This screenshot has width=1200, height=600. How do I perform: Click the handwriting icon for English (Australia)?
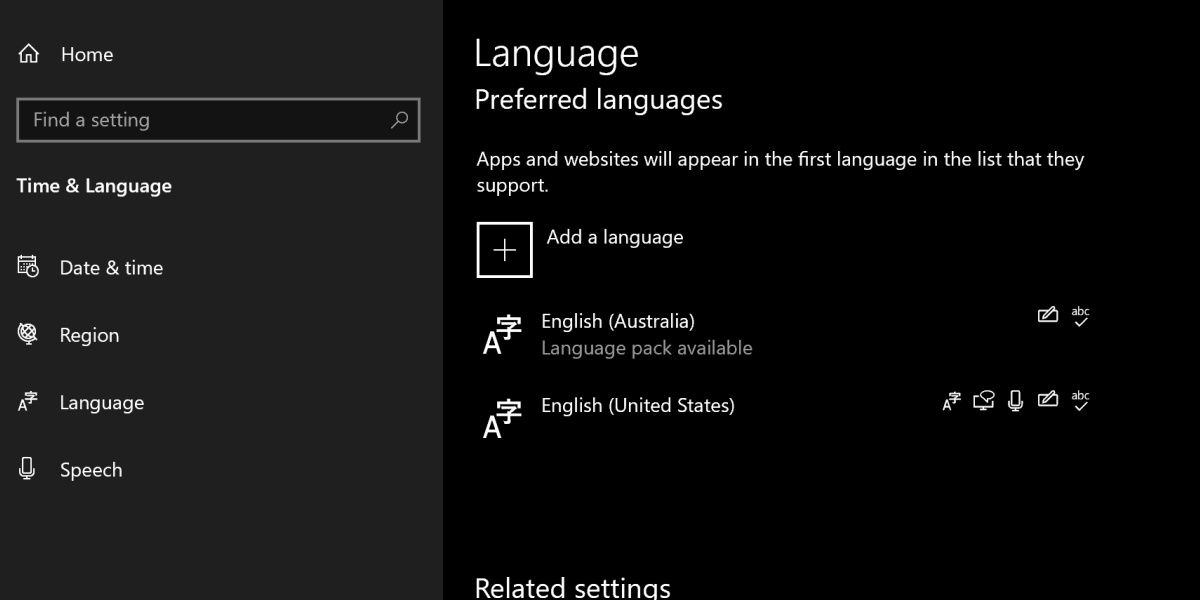(1047, 316)
